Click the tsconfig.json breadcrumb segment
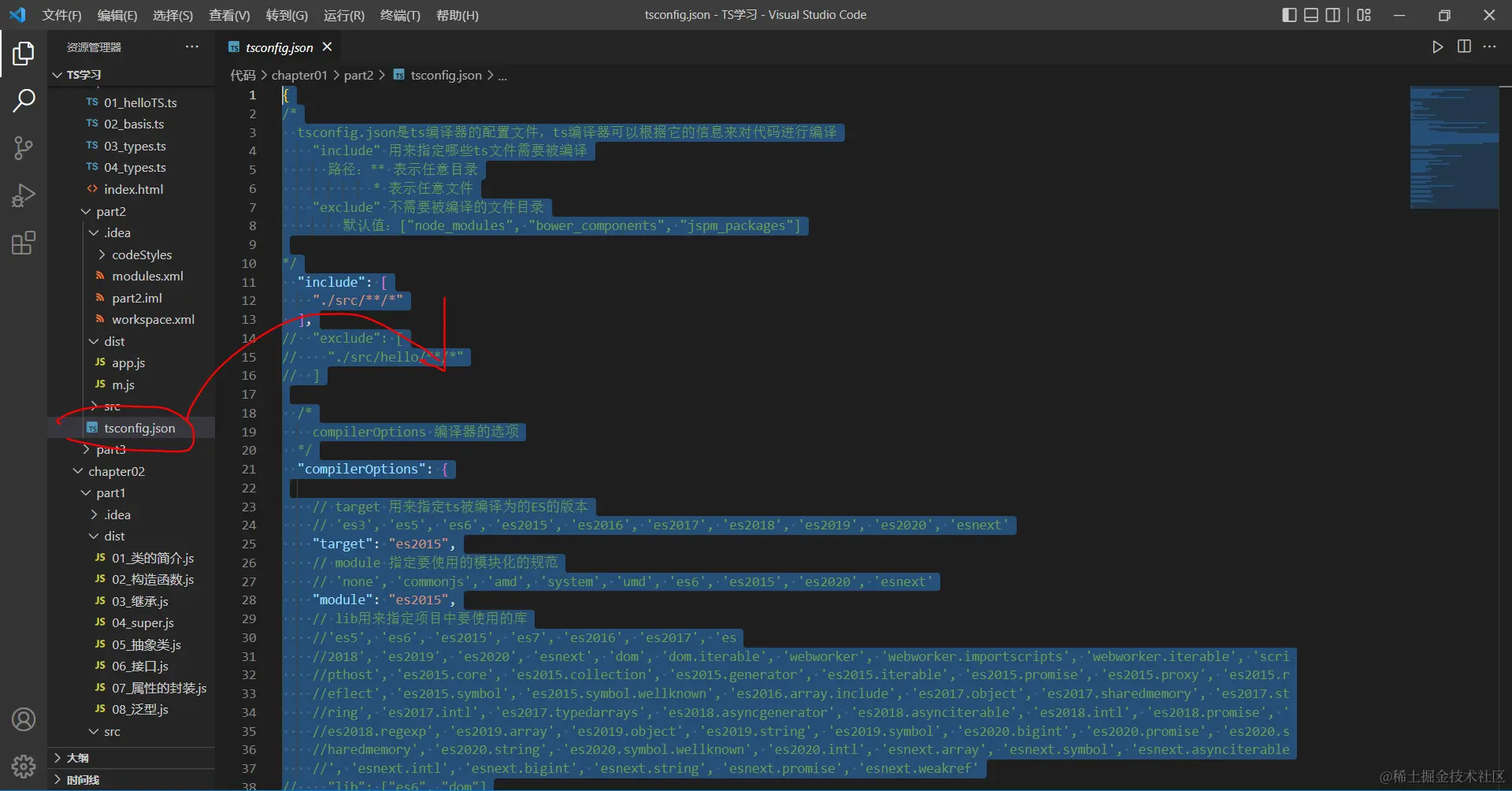The height and width of the screenshot is (791, 1512). (x=446, y=76)
